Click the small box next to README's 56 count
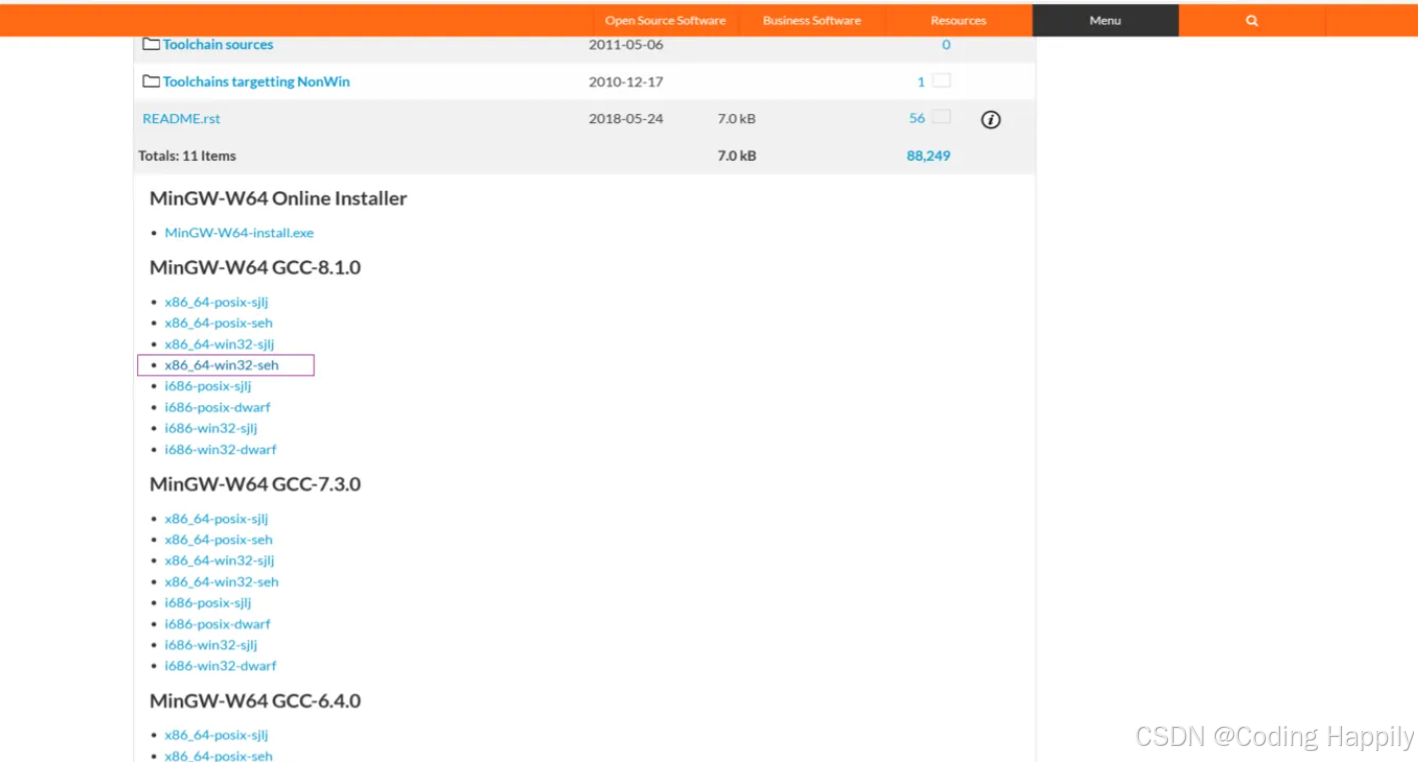Viewport: 1418px width, 762px height. pos(941,117)
